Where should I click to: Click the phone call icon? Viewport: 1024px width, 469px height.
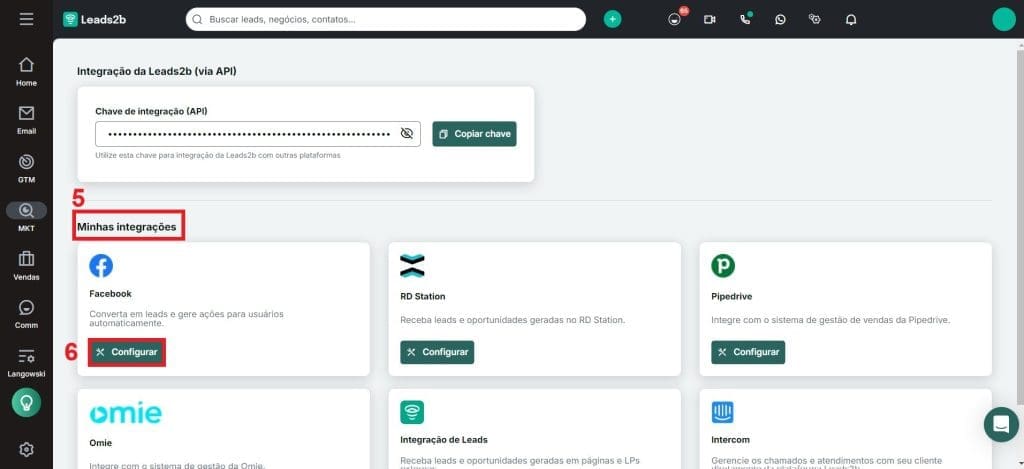click(x=746, y=19)
